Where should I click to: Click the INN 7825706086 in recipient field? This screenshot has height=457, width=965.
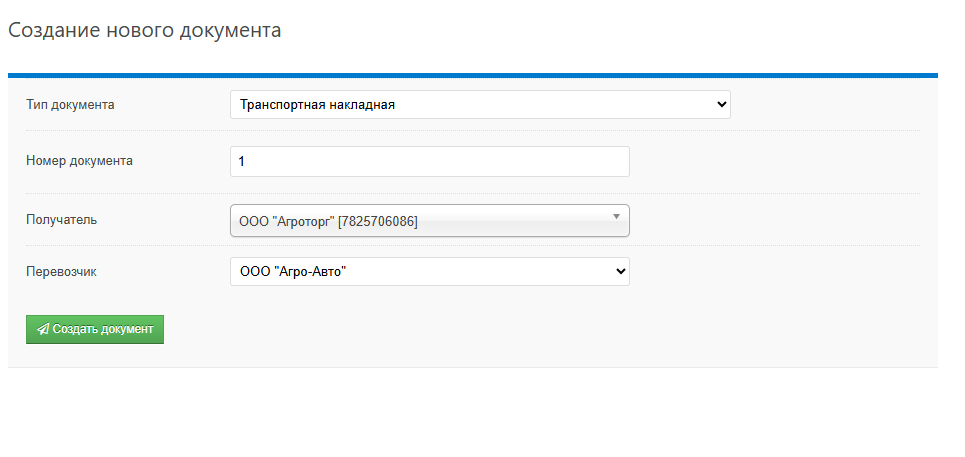pyautogui.click(x=378, y=222)
